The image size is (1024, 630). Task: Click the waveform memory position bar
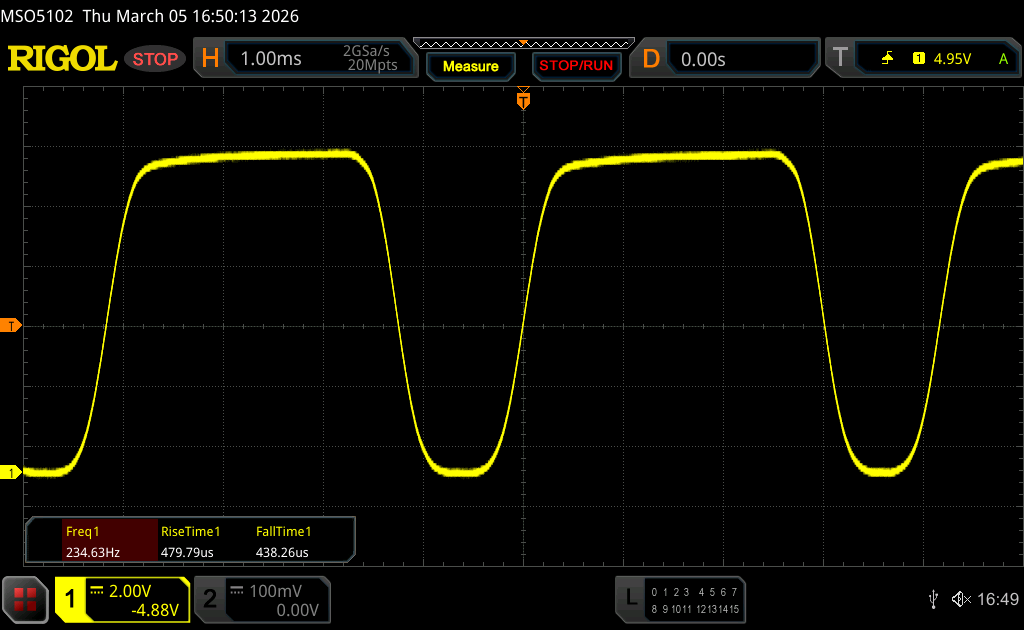point(523,43)
